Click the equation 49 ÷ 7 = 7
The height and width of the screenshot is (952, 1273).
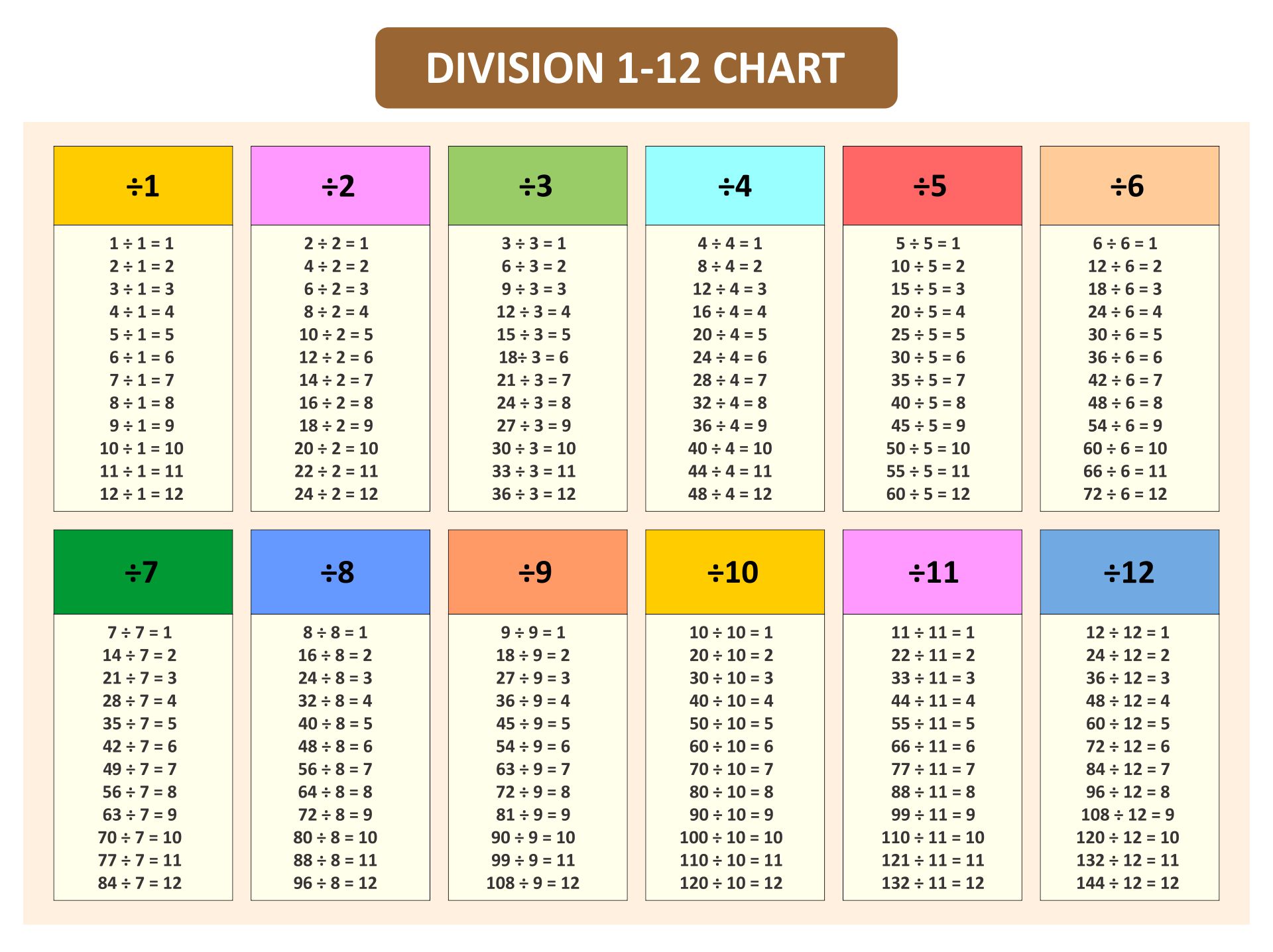pos(140,769)
